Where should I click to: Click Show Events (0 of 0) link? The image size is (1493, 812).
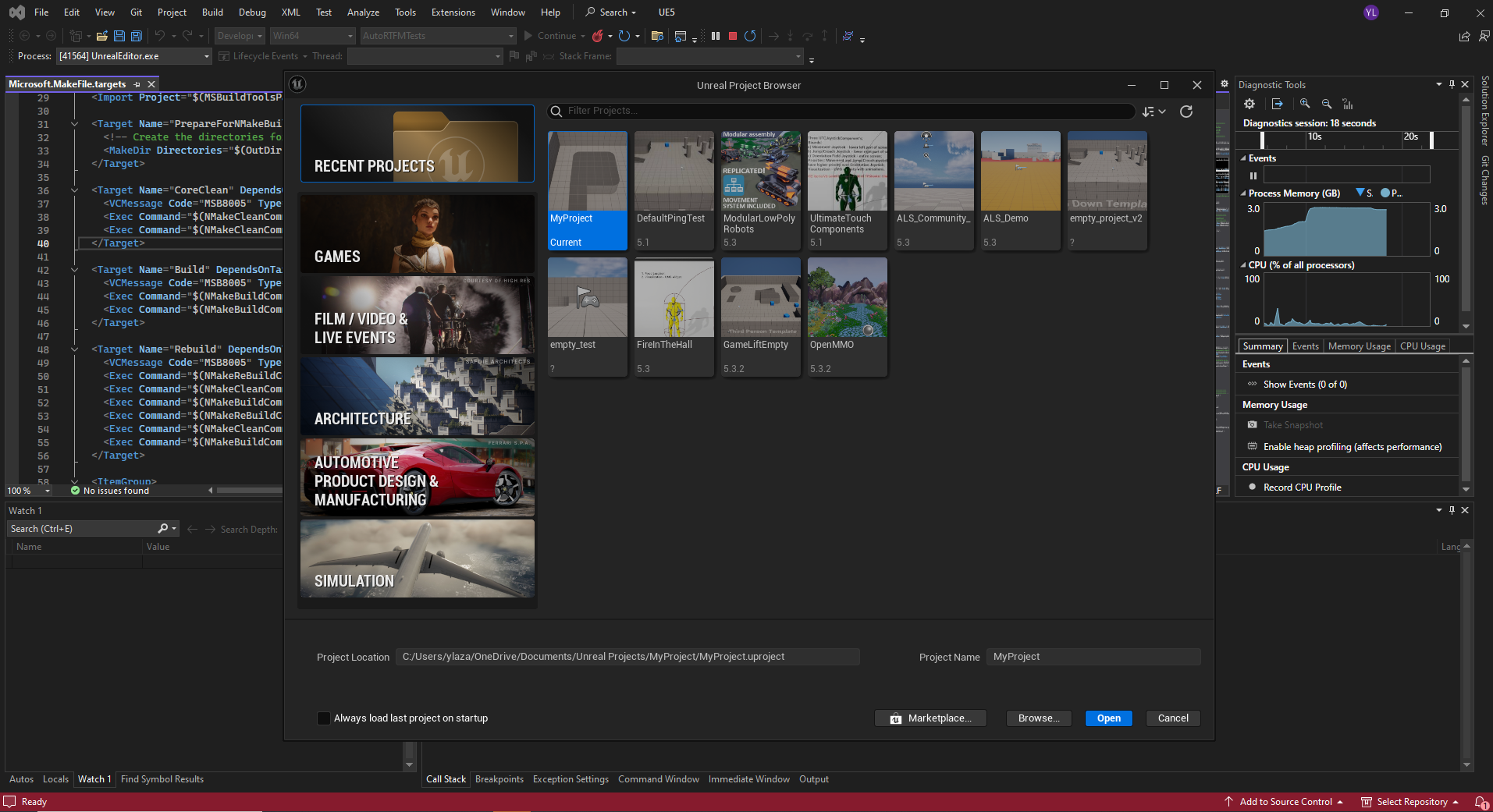point(1305,385)
